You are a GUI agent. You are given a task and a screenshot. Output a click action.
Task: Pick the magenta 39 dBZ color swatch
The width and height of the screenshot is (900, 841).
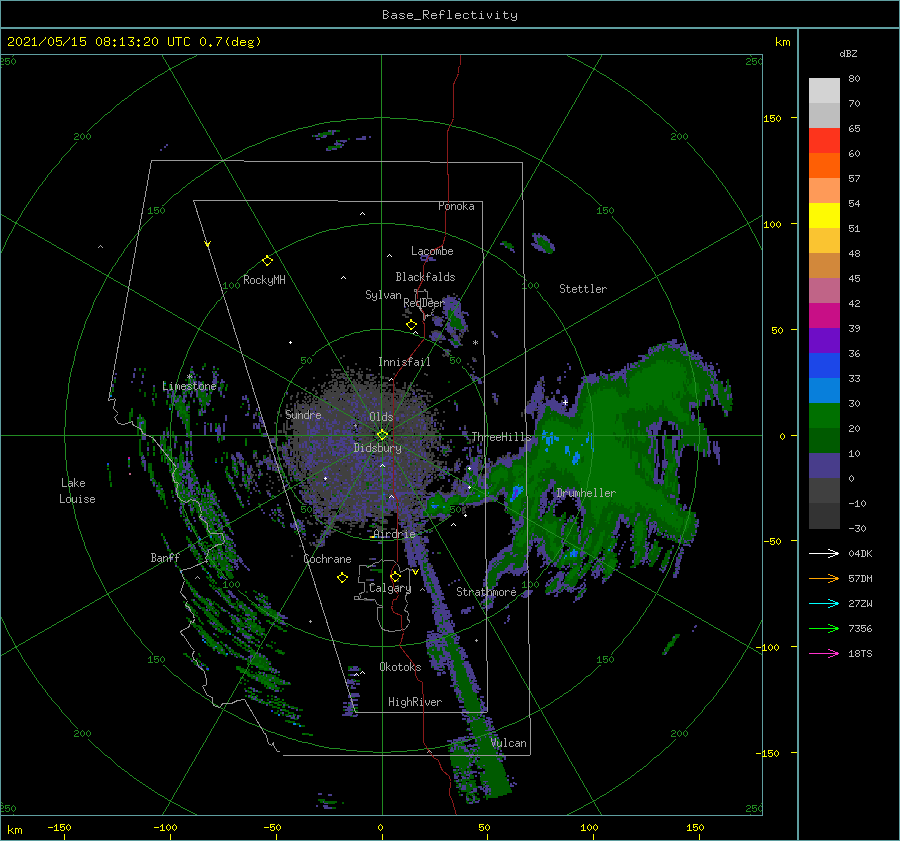point(824,316)
